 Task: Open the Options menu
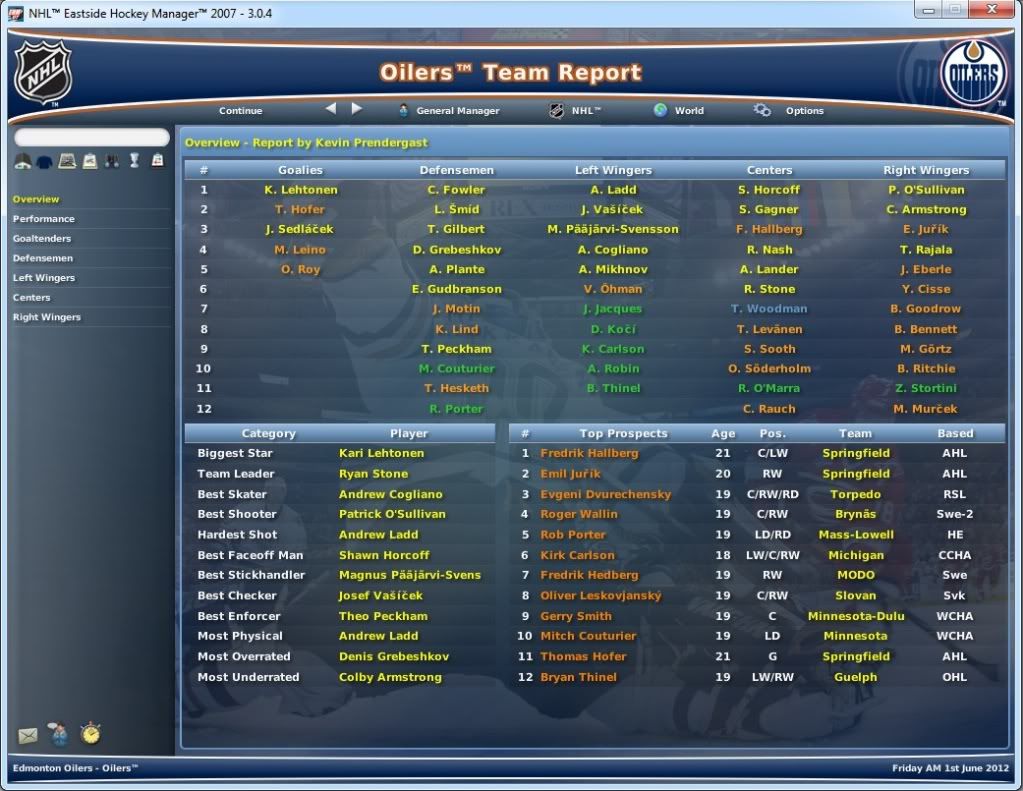coord(789,111)
